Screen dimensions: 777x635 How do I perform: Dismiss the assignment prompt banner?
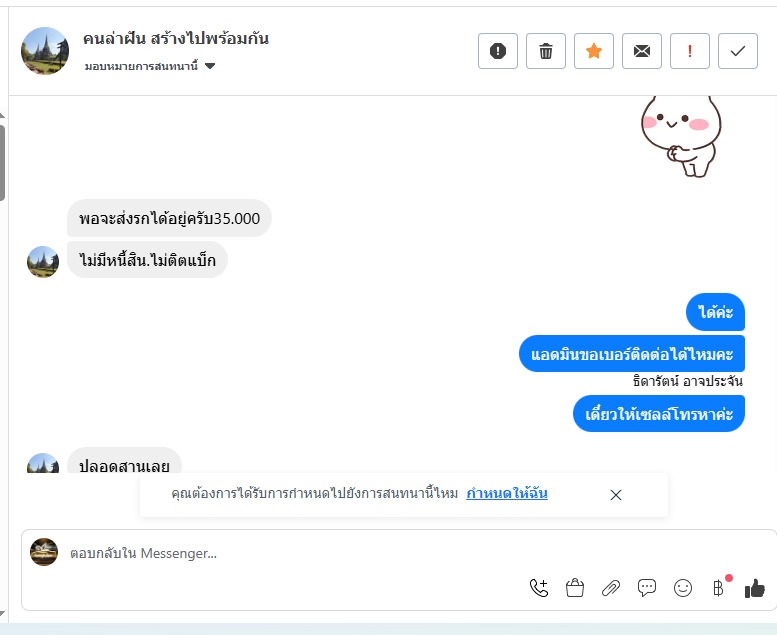coord(616,495)
